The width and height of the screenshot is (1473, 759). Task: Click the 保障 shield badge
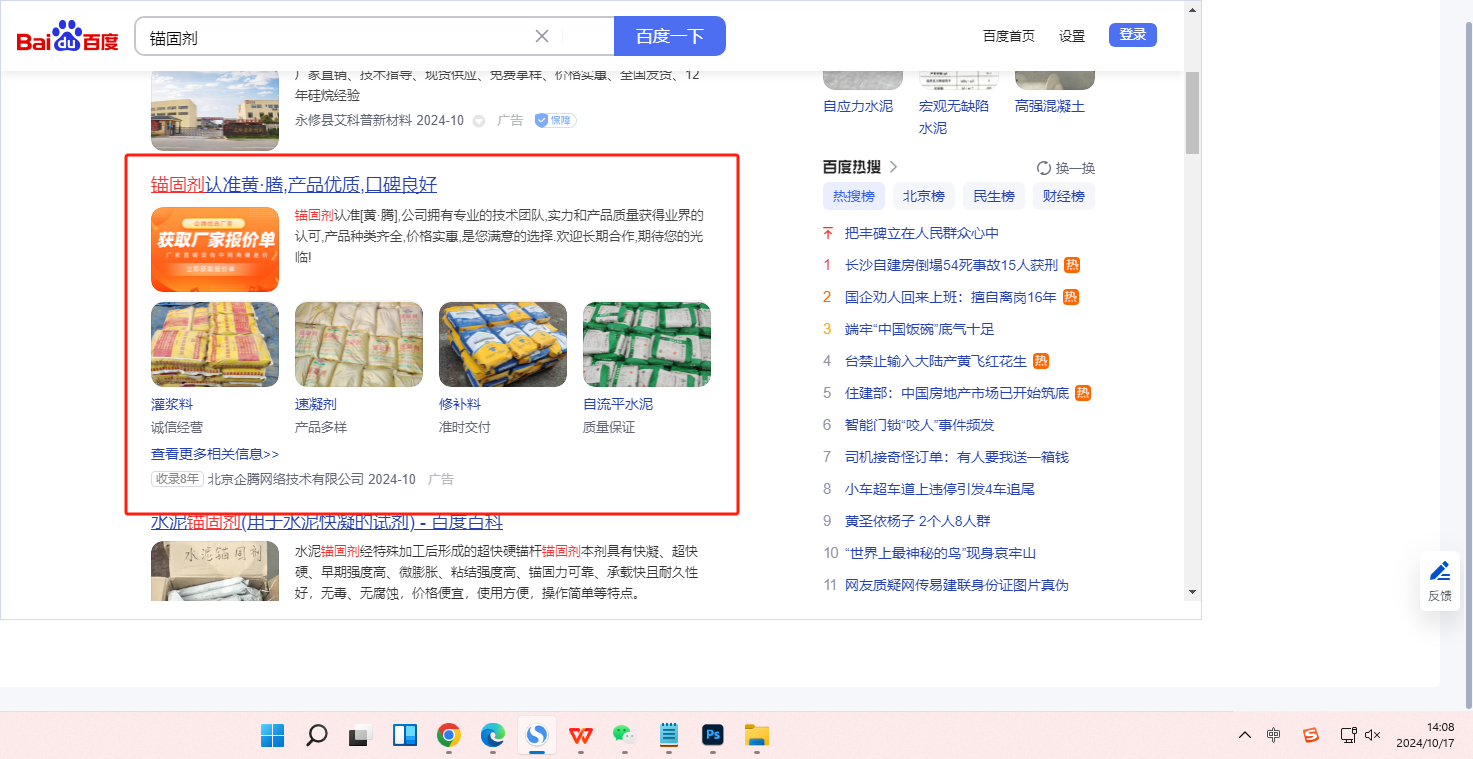pyautogui.click(x=555, y=120)
